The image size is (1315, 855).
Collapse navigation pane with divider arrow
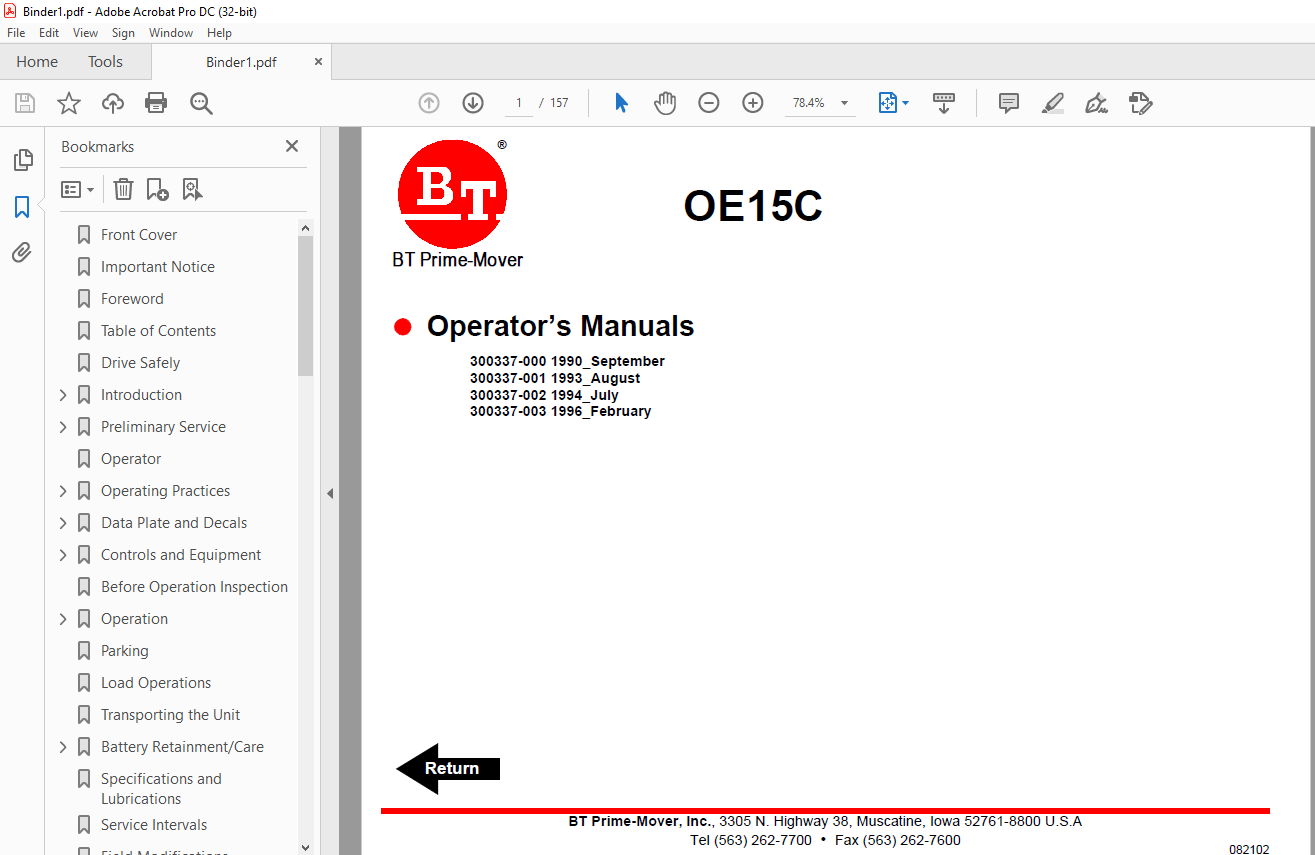coord(329,493)
